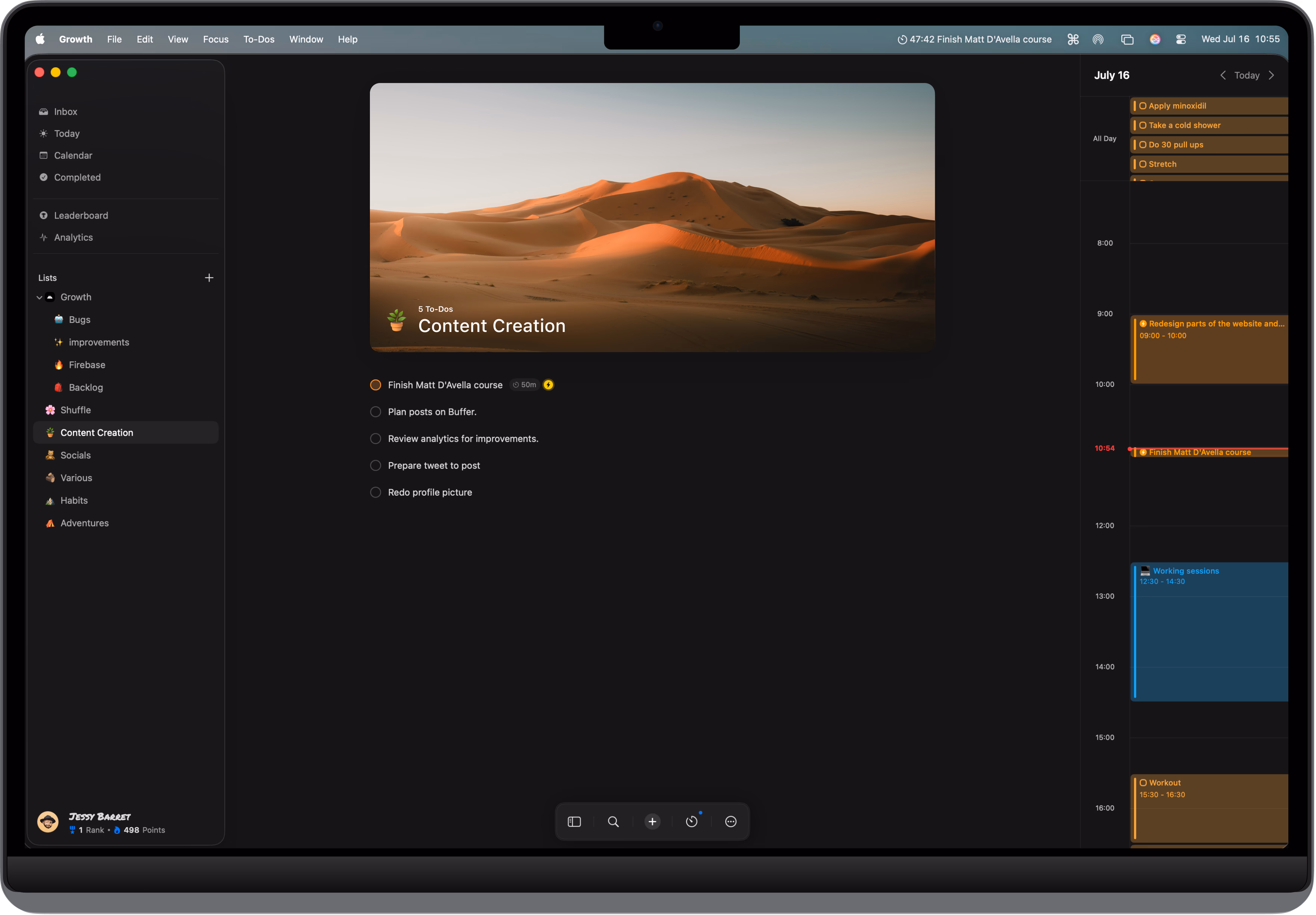Open the Focus menu
The width and height of the screenshot is (1316, 915).
pyautogui.click(x=216, y=39)
